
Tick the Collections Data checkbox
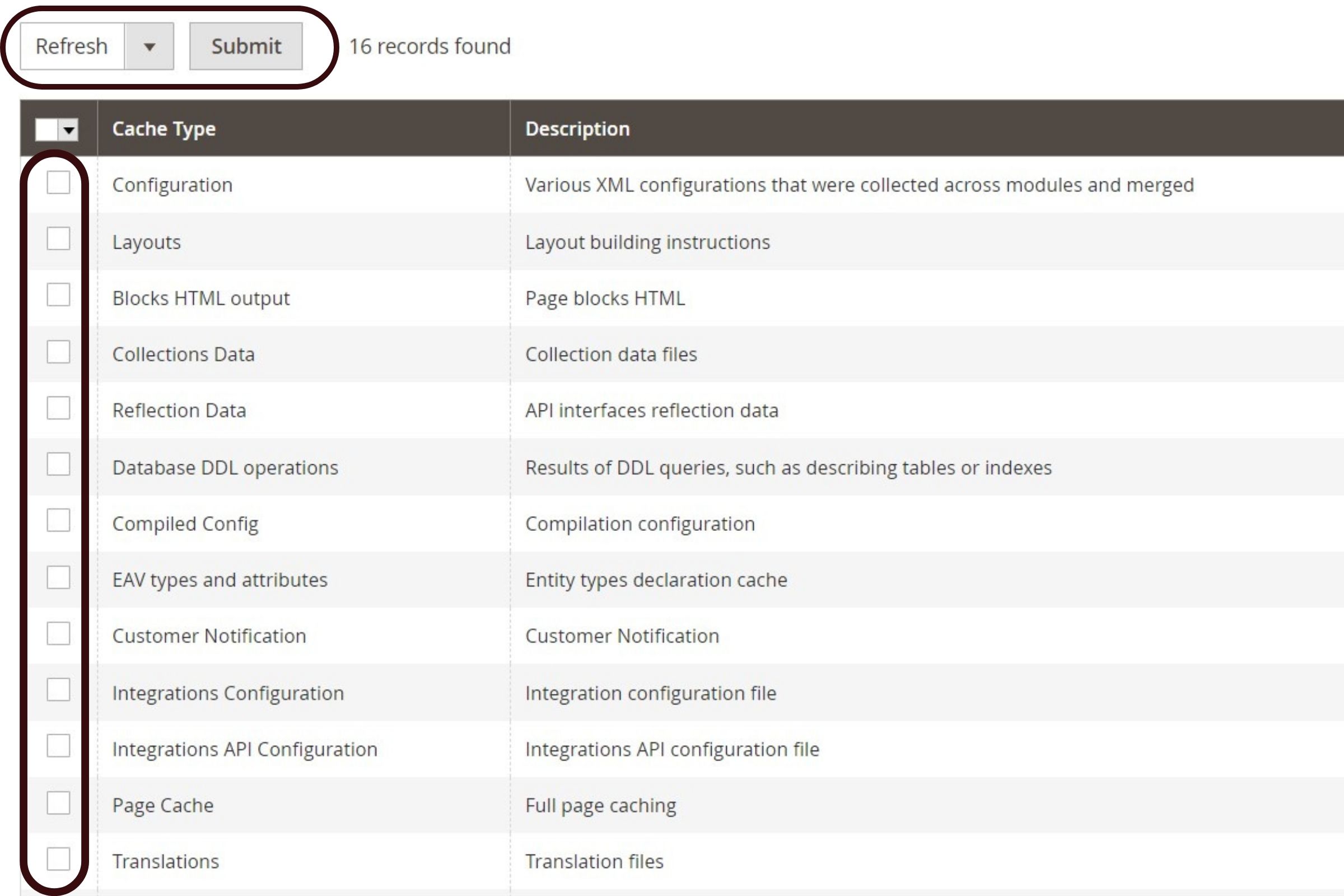[58, 352]
